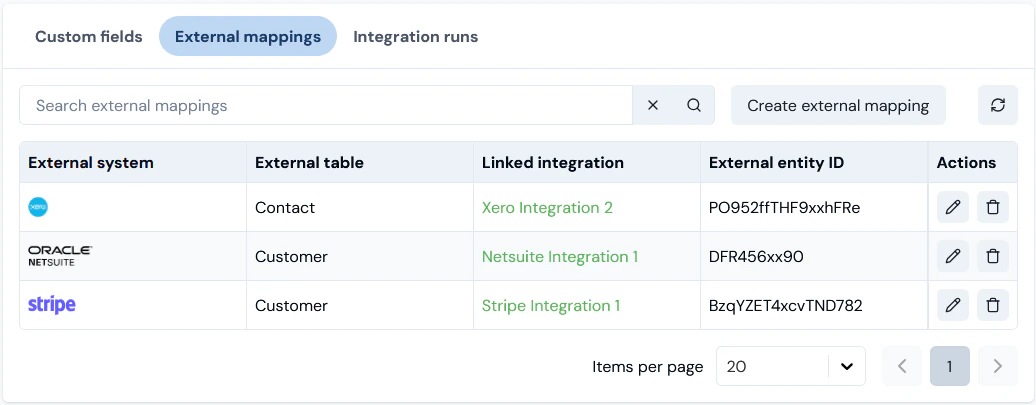Edit the Xero external mapping
Viewport: 1036px width, 405px height.
[953, 207]
